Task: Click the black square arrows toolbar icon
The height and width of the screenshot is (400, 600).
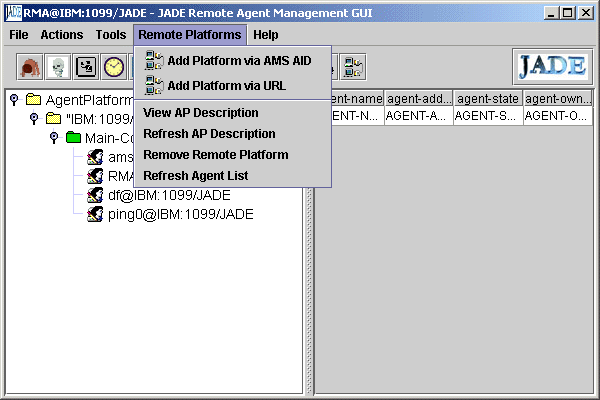Action: point(86,67)
